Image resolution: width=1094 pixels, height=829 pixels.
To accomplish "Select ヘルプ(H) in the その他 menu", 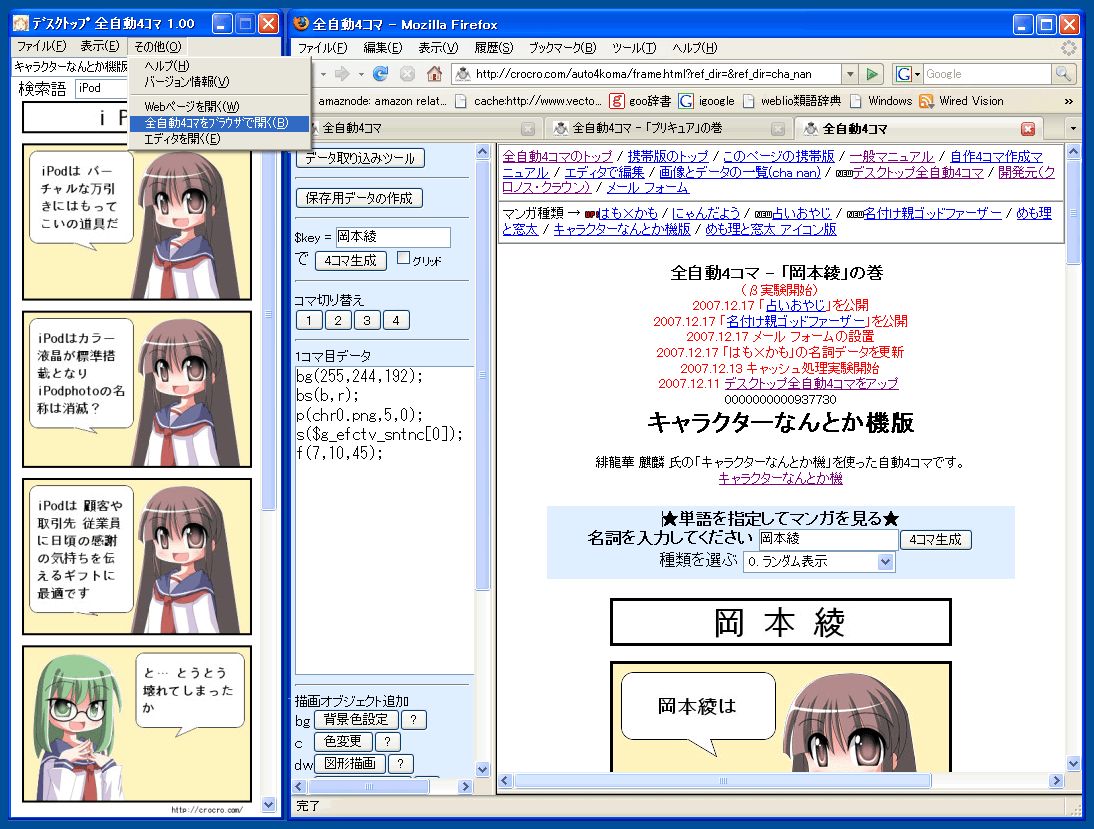I will pyautogui.click(x=219, y=66).
